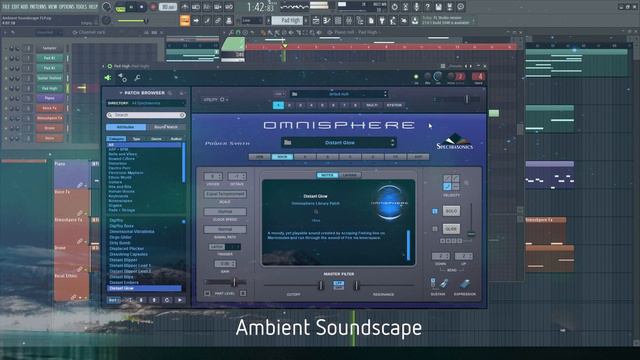640x360 pixels.
Task: Click the circular arrow undo-history icon
Action: click(x=394, y=7)
